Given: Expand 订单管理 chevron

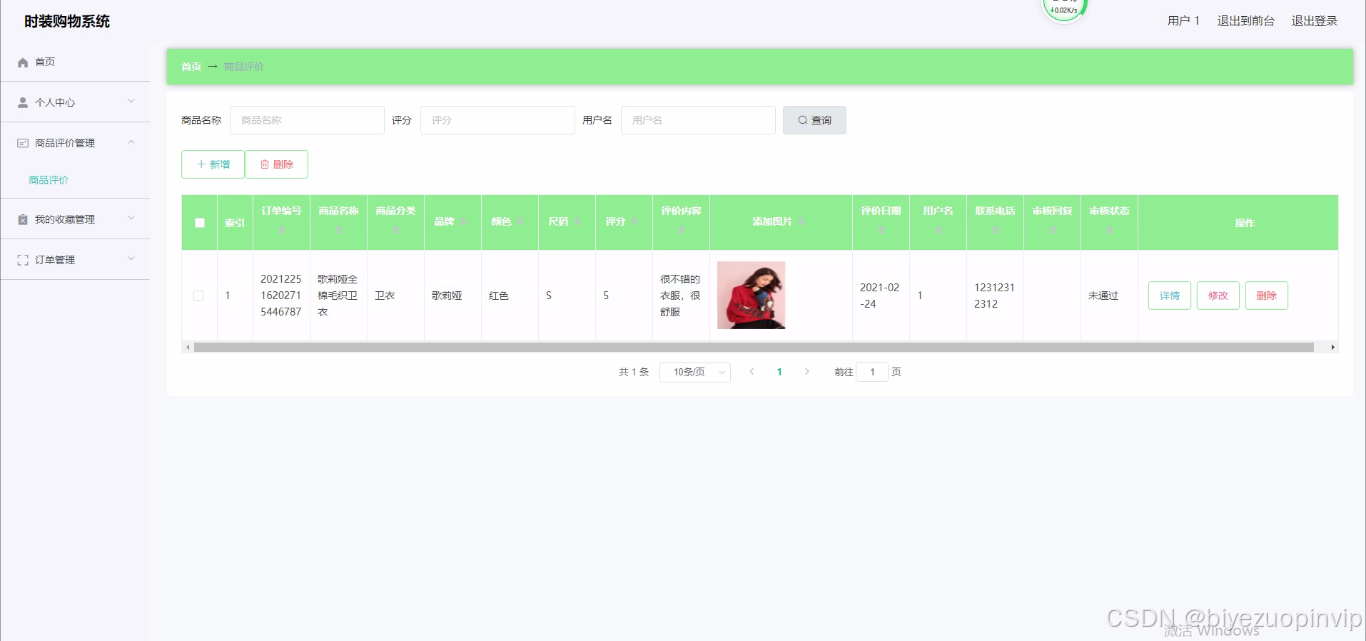Looking at the screenshot, I should pyautogui.click(x=131, y=260).
